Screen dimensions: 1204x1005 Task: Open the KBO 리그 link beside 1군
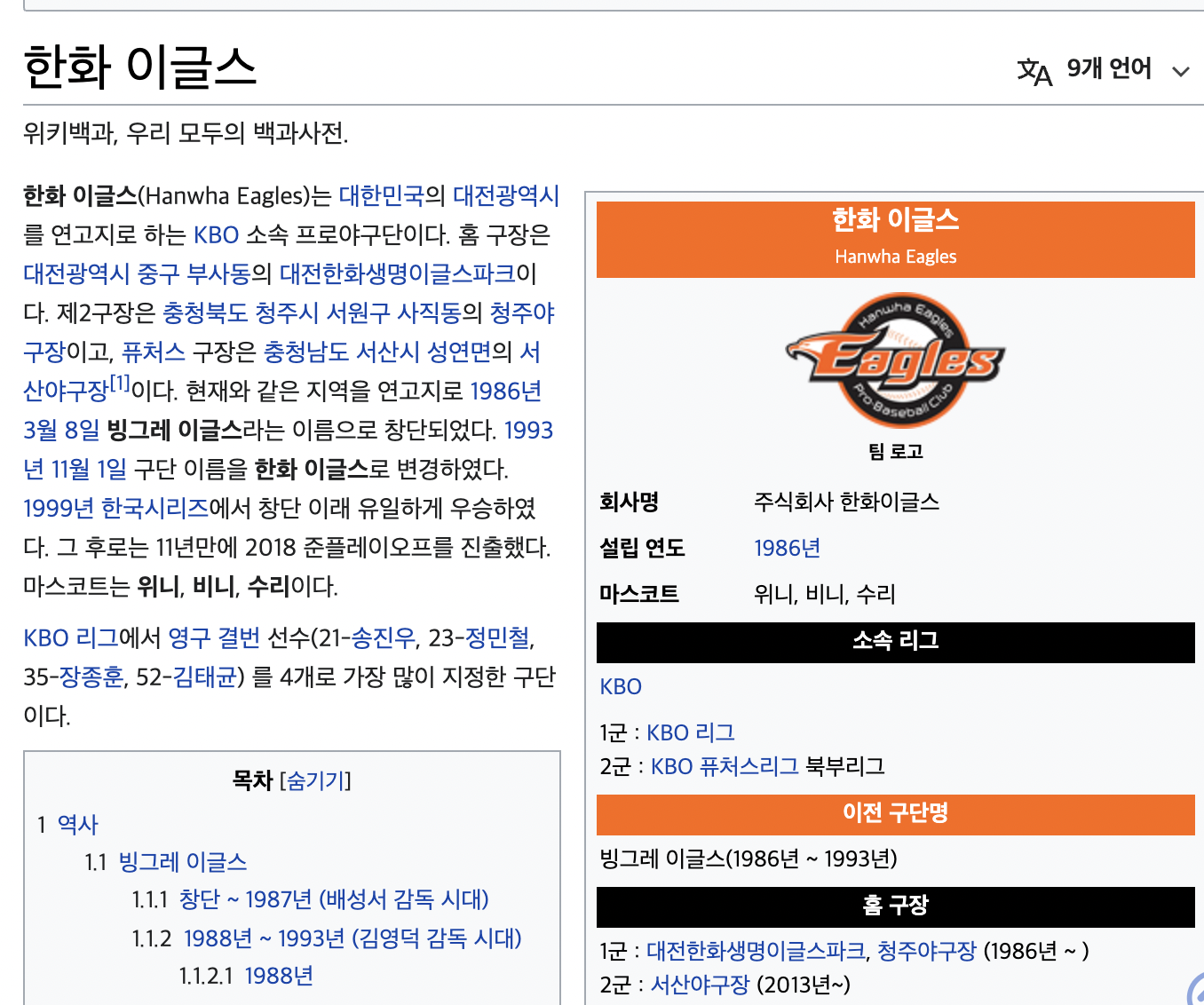click(x=691, y=732)
